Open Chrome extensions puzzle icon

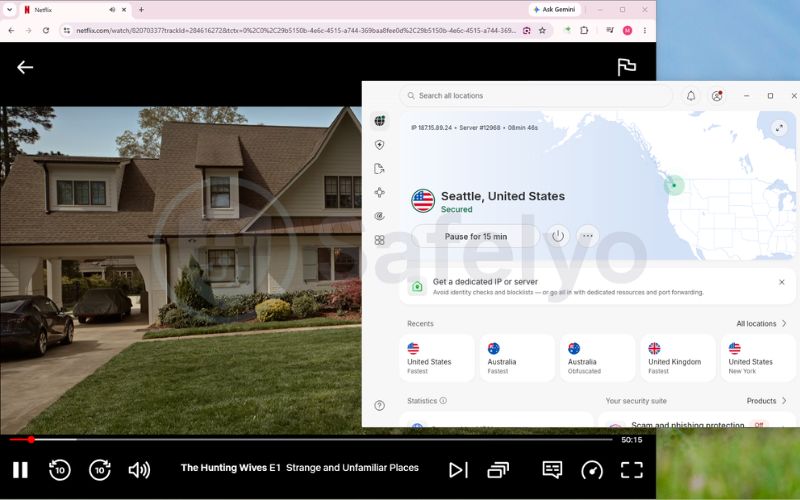pyautogui.click(x=584, y=31)
